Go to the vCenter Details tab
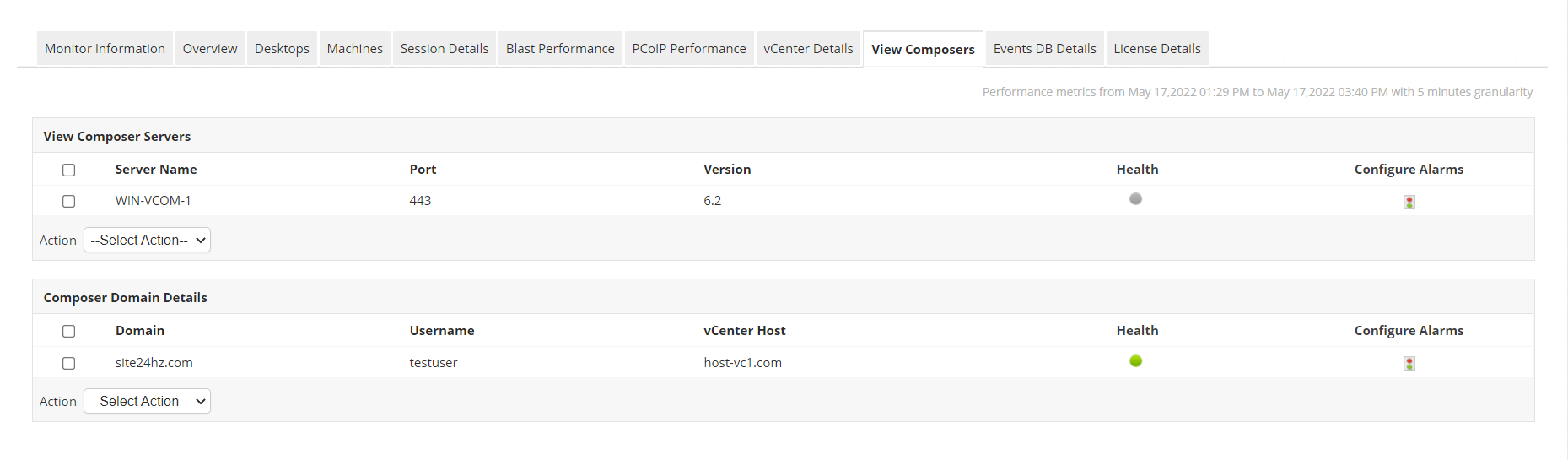1568x460 pixels. [808, 49]
